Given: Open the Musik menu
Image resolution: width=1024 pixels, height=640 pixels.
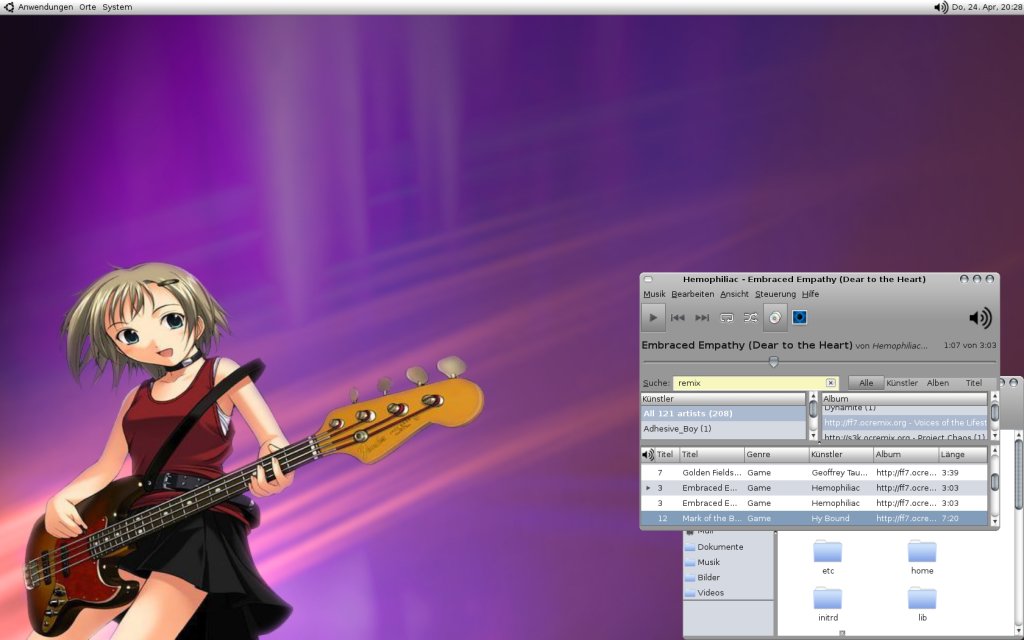Looking at the screenshot, I should tap(654, 295).
